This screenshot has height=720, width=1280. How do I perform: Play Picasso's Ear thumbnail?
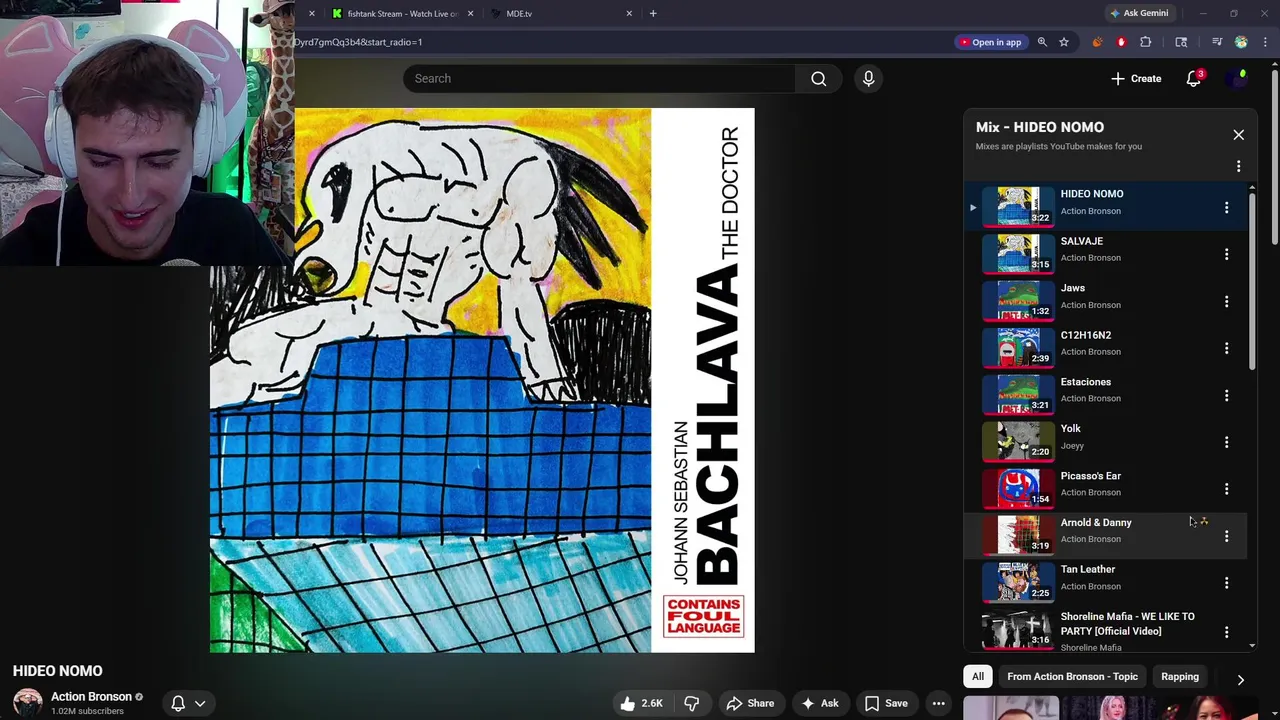click(1018, 489)
